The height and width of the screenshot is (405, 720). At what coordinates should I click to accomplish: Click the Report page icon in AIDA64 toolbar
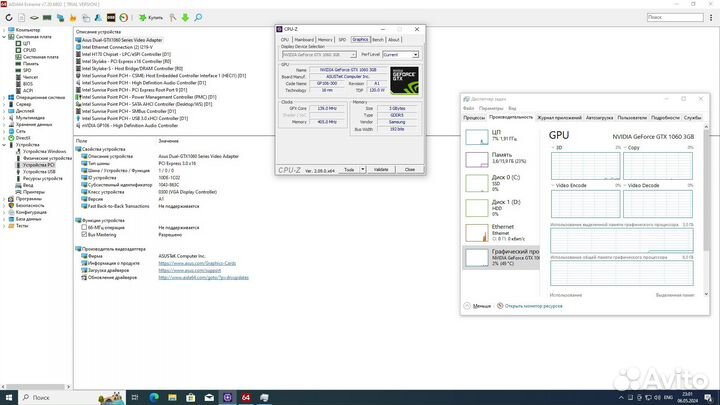click(22, 17)
